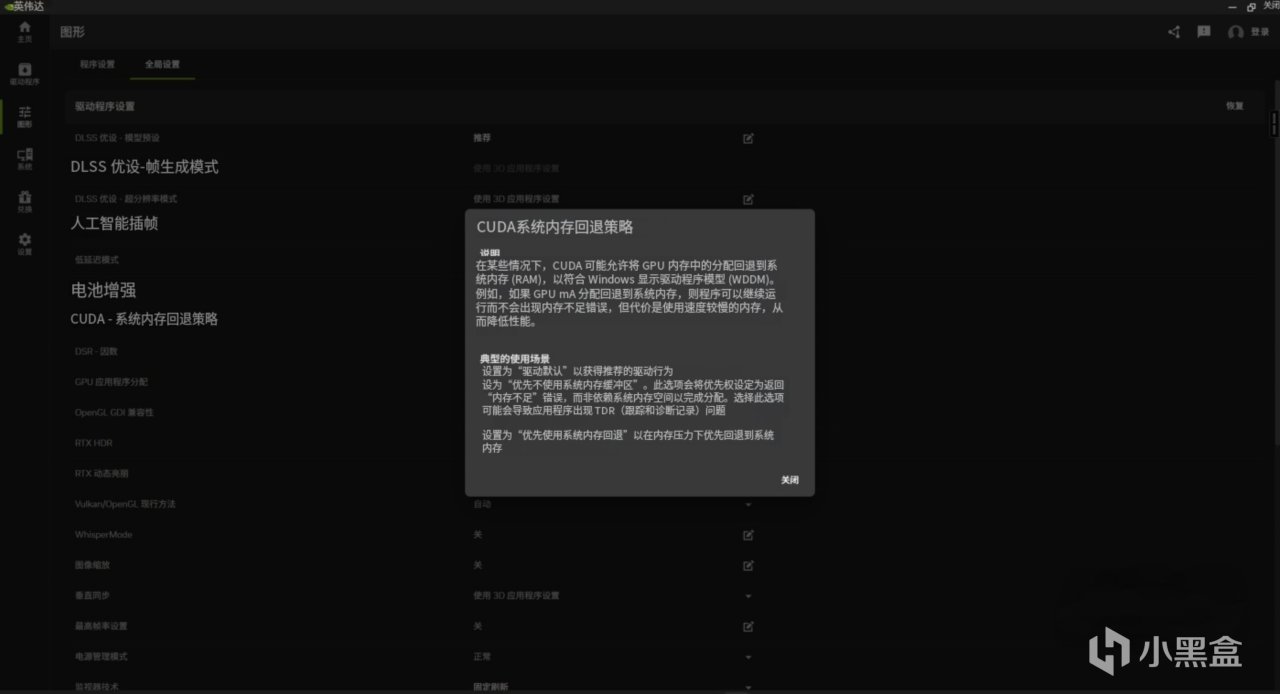1280x694 pixels.
Task: Open the 设置 settings gear in sidebar
Action: click(x=24, y=244)
